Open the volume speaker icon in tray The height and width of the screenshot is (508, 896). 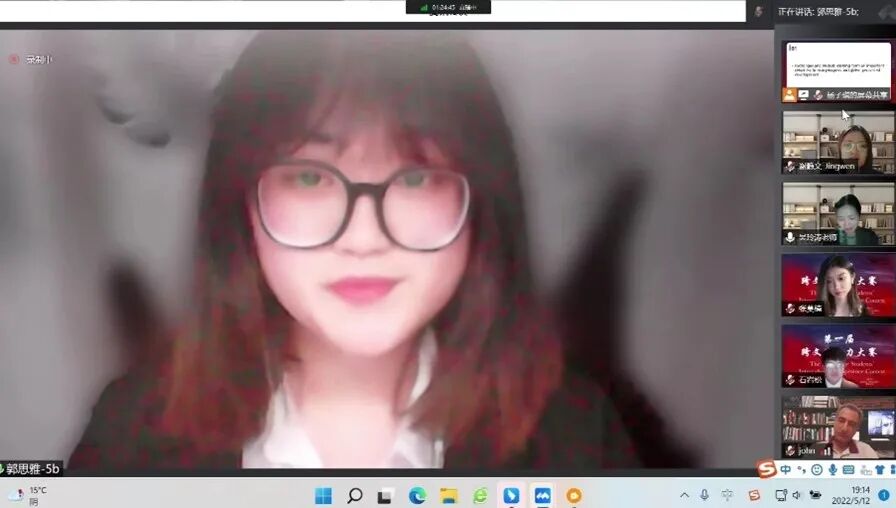click(798, 495)
